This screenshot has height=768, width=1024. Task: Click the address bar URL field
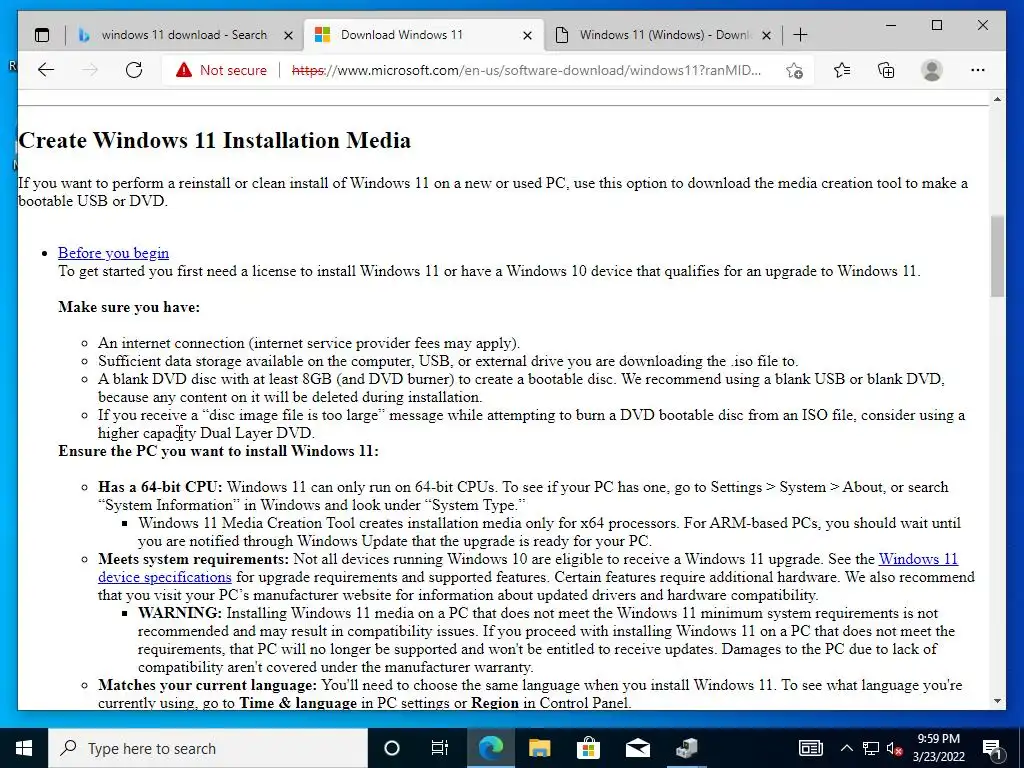[x=526, y=70]
